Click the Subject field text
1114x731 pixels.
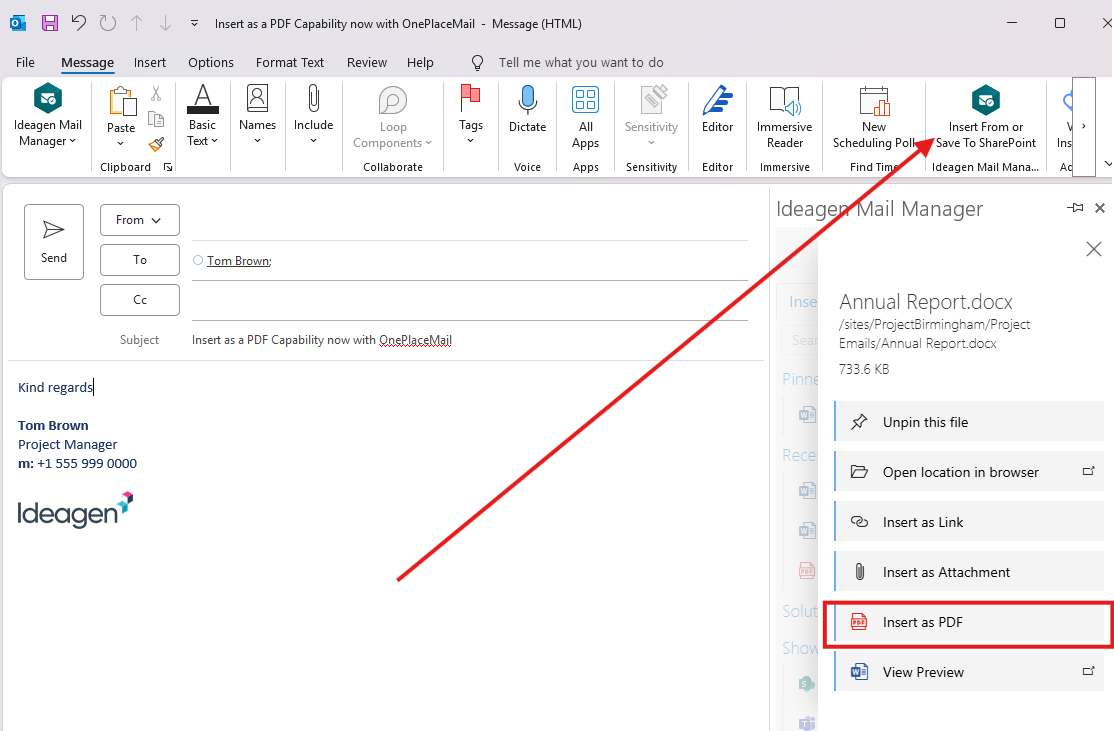(322, 340)
